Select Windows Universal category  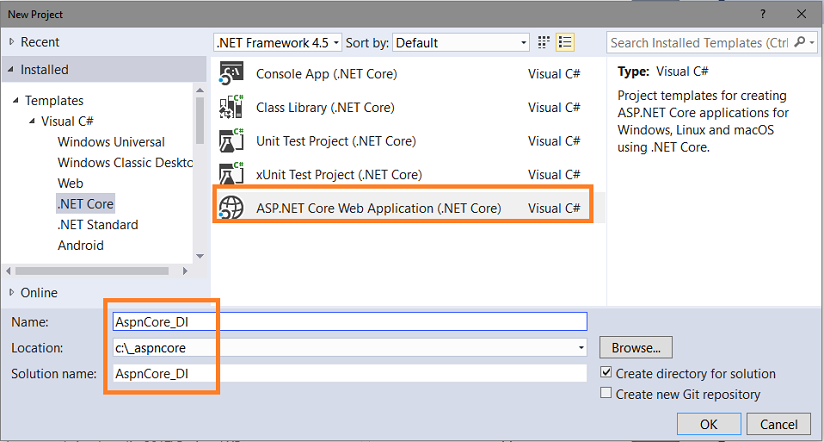point(111,142)
